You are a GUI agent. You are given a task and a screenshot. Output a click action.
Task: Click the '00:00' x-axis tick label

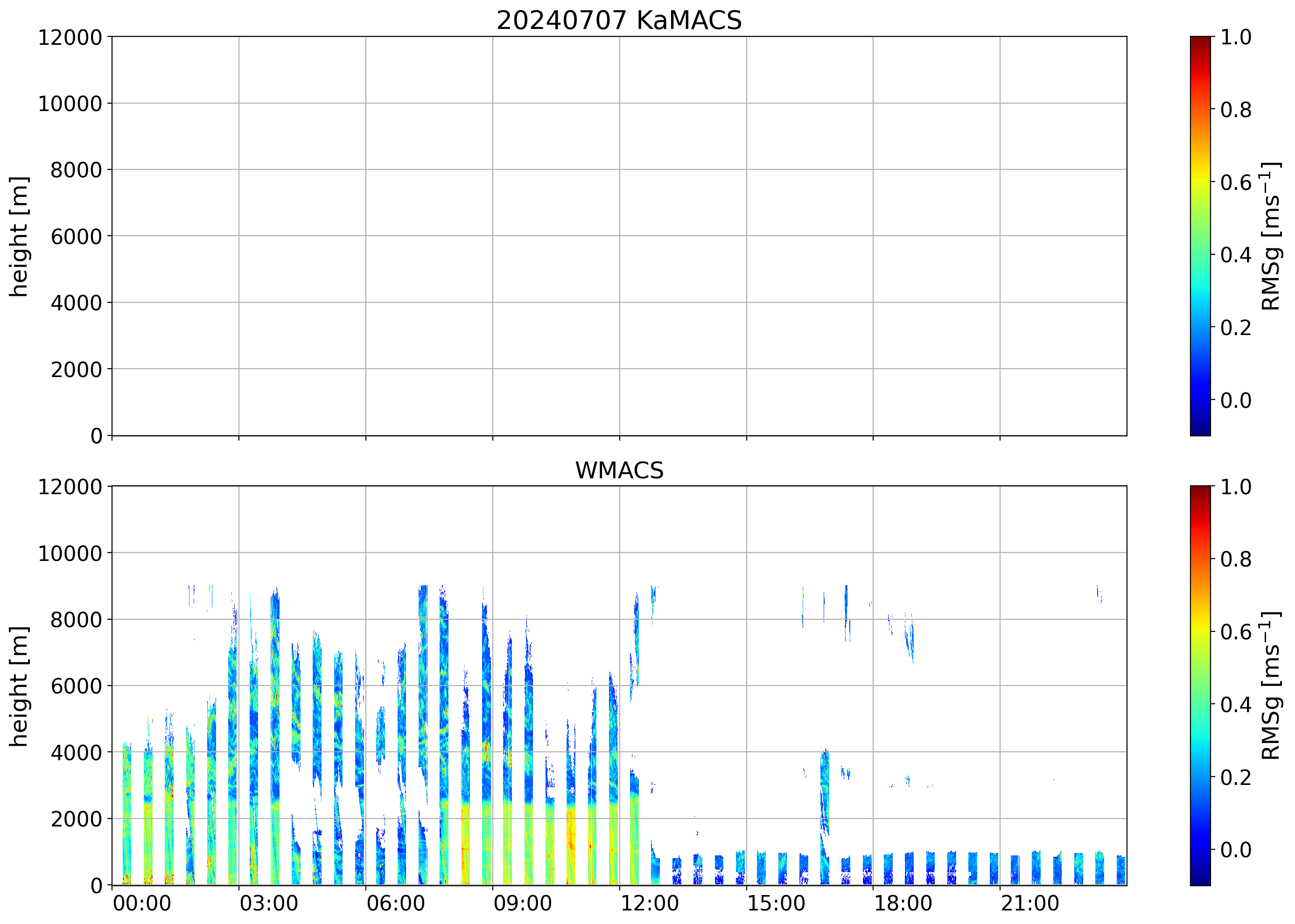pyautogui.click(x=142, y=903)
